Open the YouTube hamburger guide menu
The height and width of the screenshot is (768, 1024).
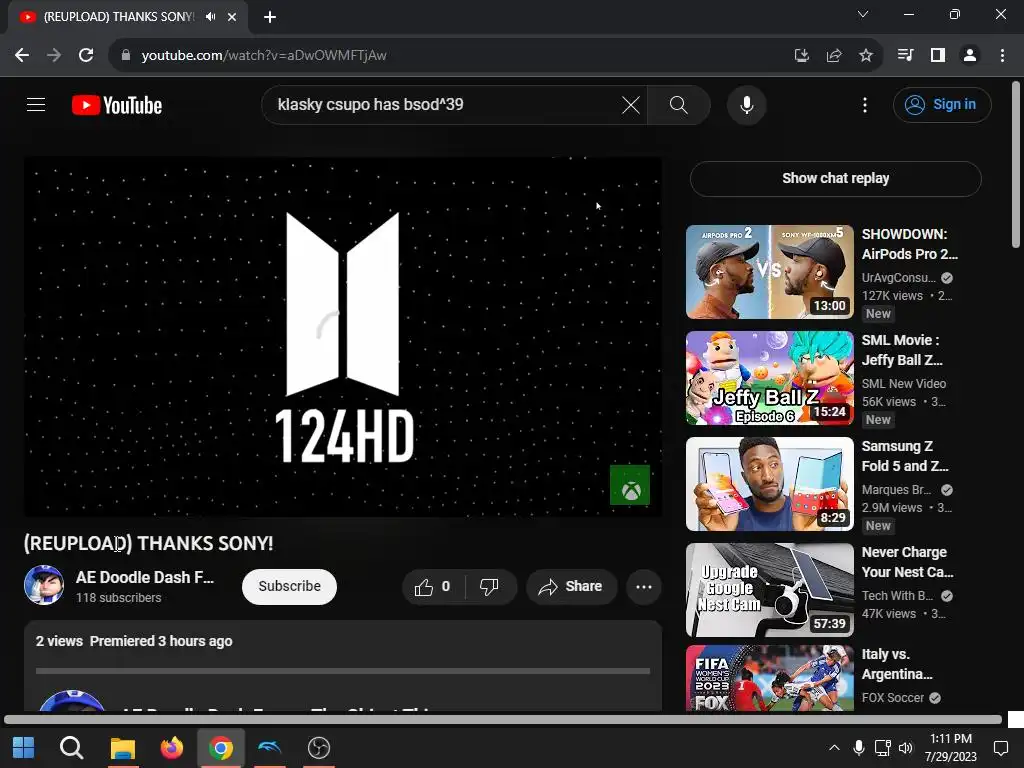[x=36, y=104]
